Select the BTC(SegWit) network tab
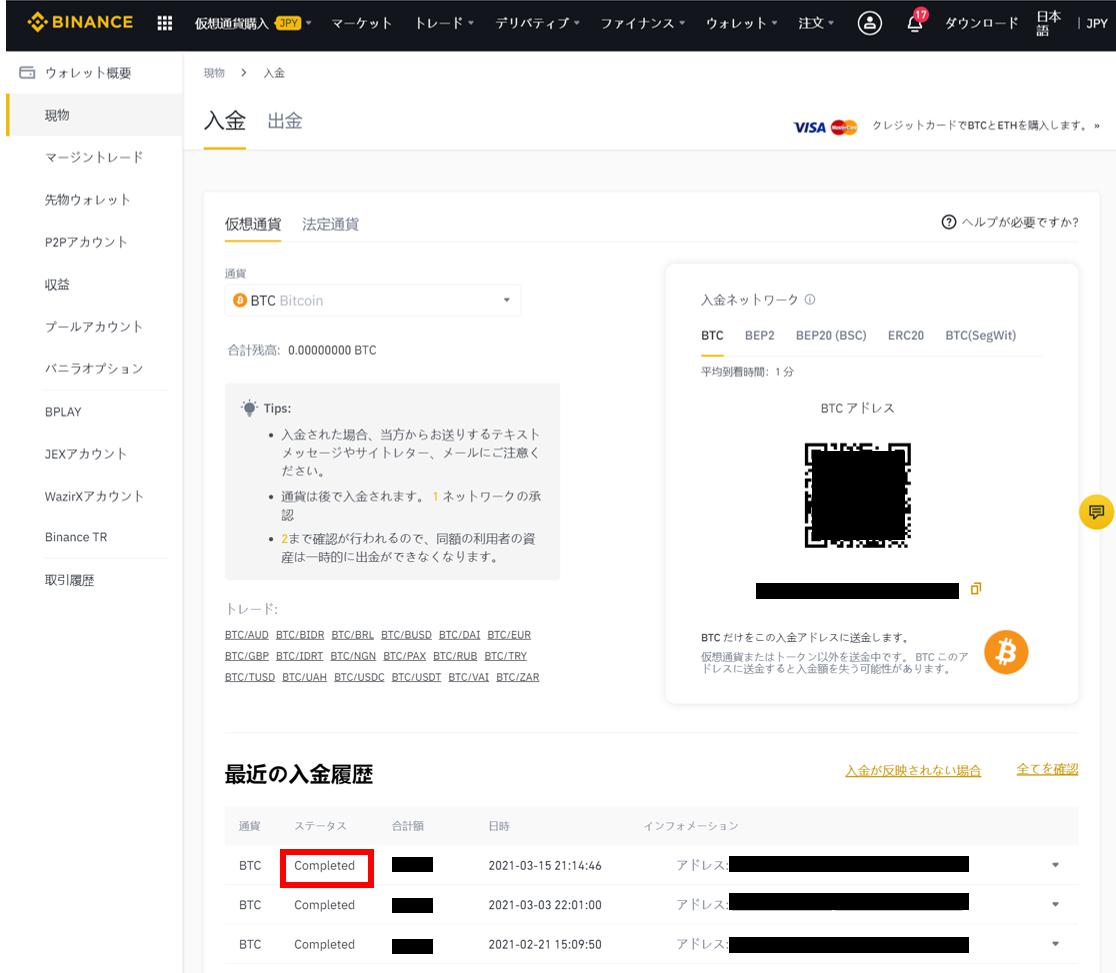The image size is (1116, 973). coord(980,335)
